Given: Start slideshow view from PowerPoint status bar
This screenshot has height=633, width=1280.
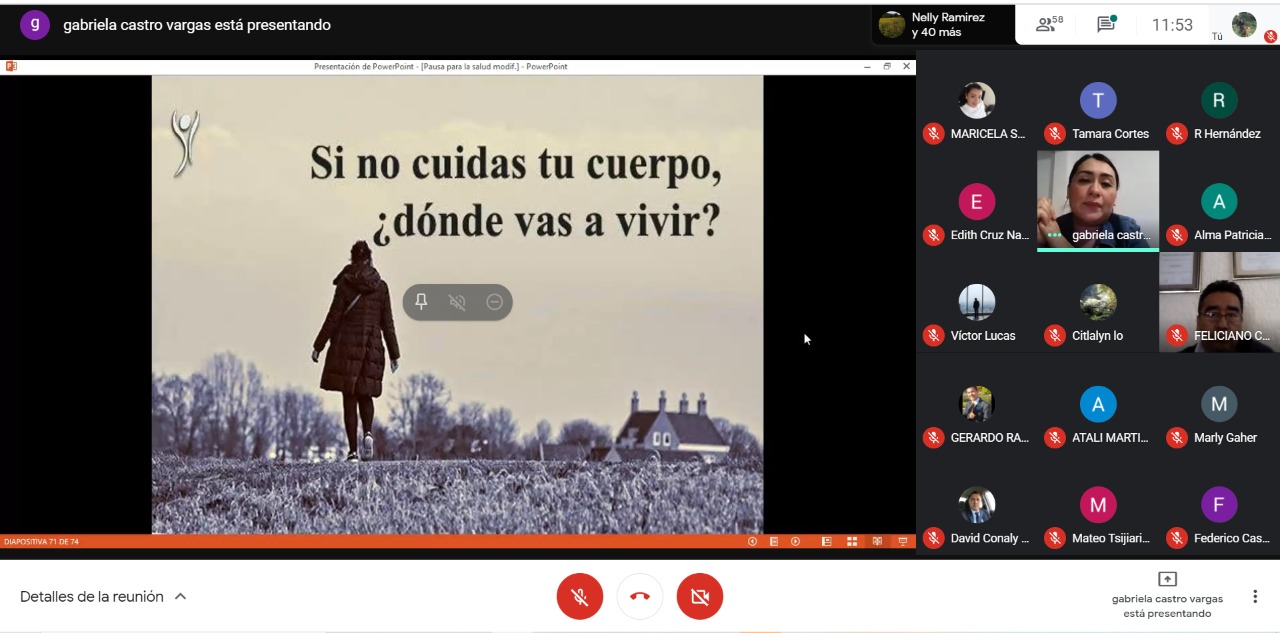Looking at the screenshot, I should point(902,542).
